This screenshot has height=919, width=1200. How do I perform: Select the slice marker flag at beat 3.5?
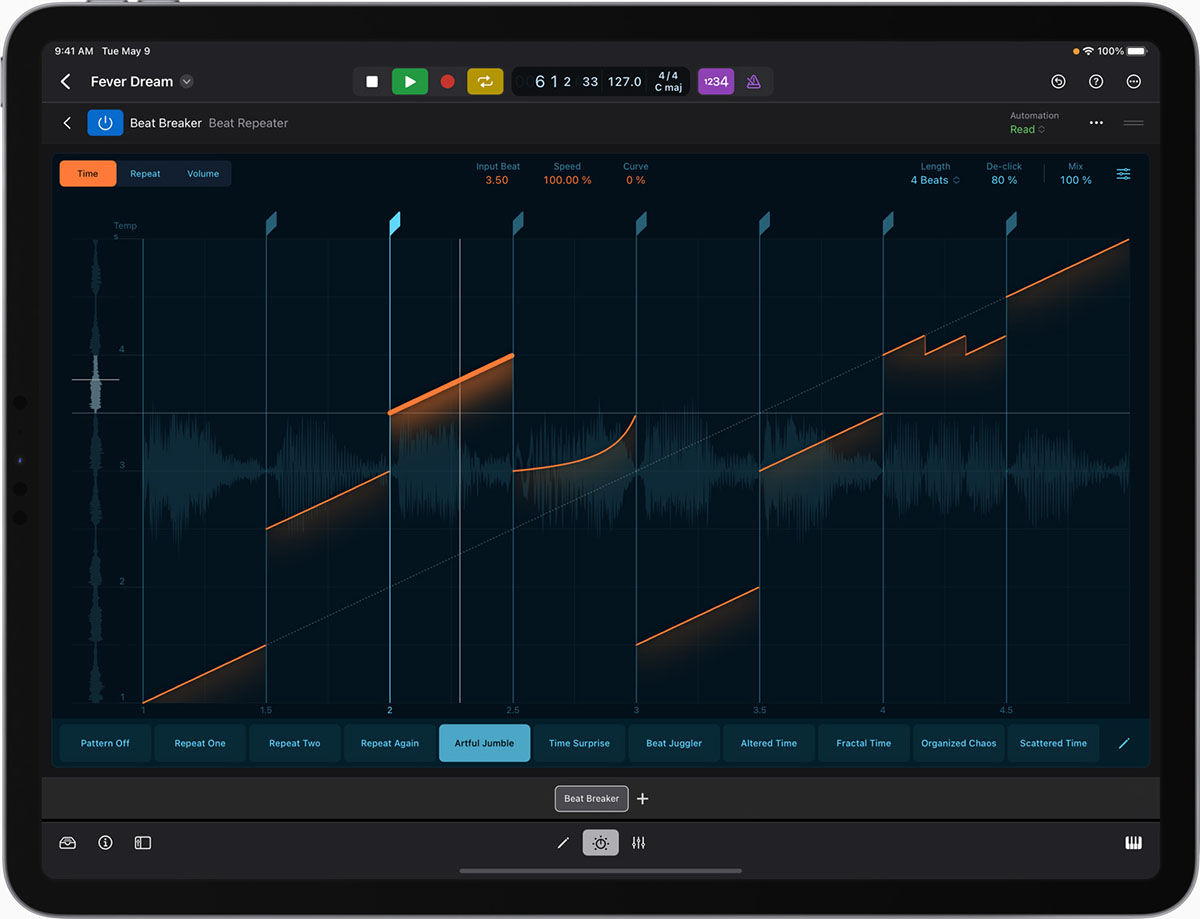tap(764, 223)
